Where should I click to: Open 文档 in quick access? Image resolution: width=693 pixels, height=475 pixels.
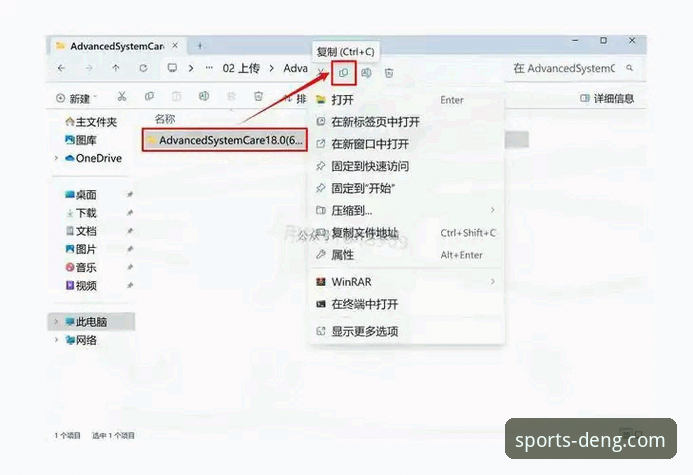tap(80, 231)
